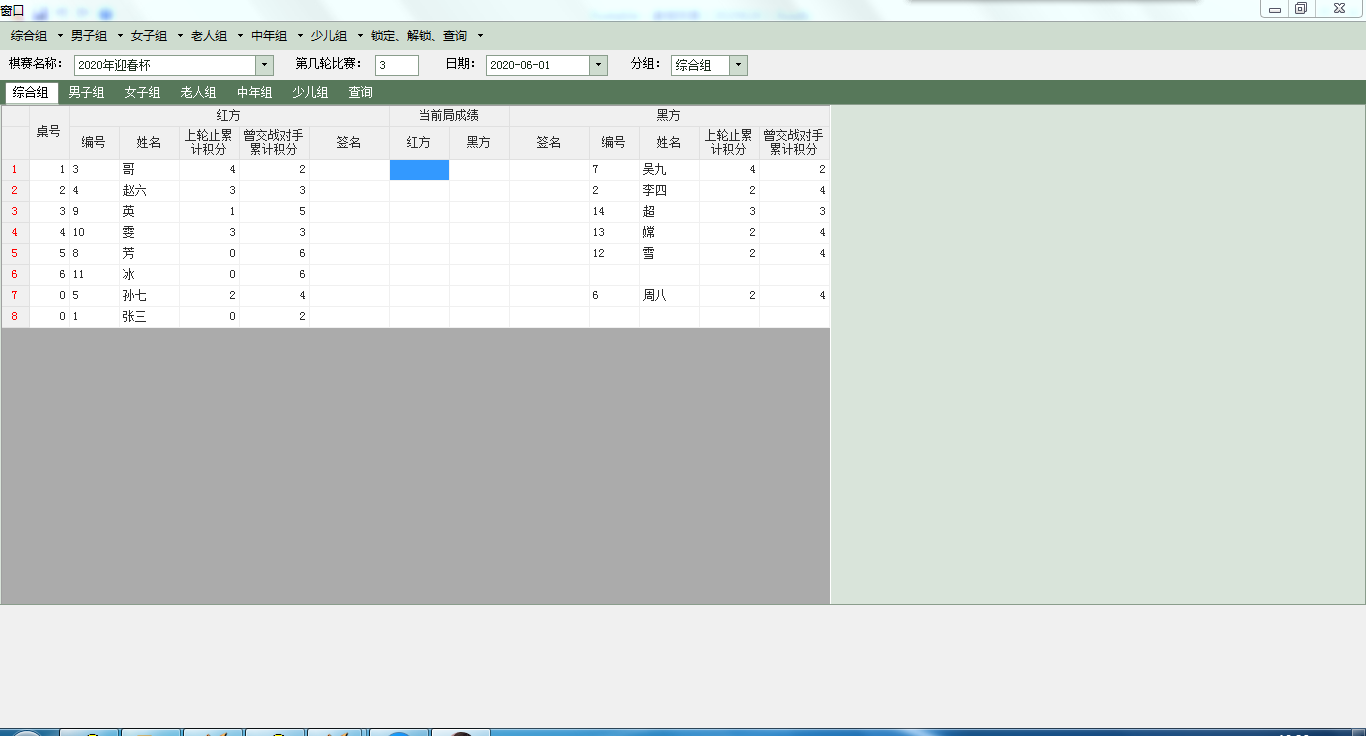
Task: Click the 2020-06-01 date field
Action: (x=538, y=65)
